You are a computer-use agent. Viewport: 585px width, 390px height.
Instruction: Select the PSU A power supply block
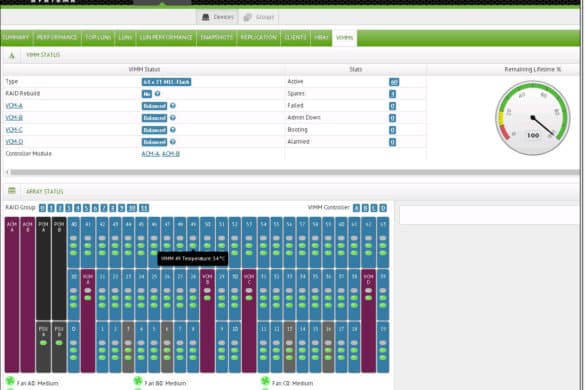(43, 347)
